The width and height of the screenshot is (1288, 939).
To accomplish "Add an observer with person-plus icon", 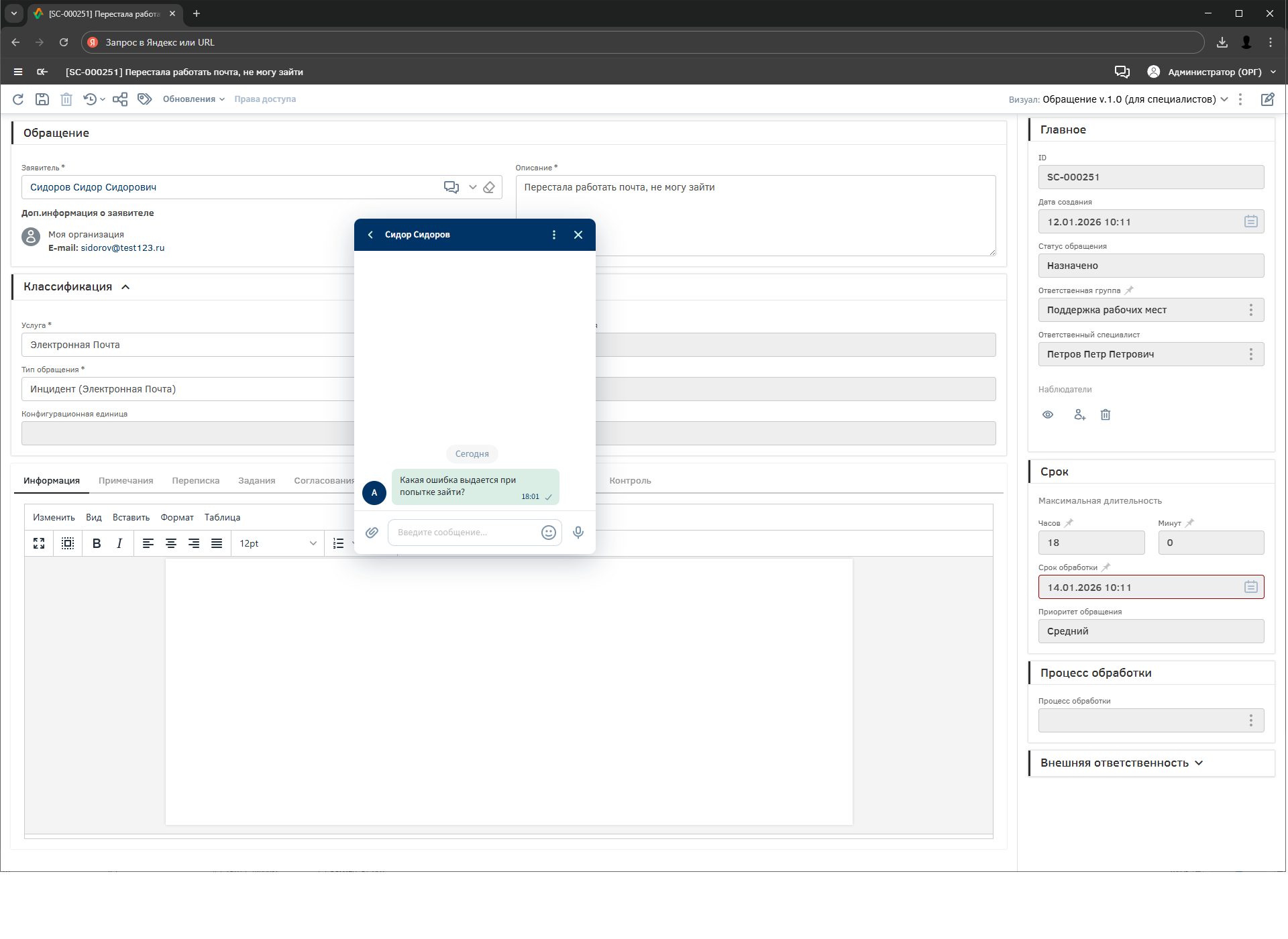I will [x=1079, y=415].
